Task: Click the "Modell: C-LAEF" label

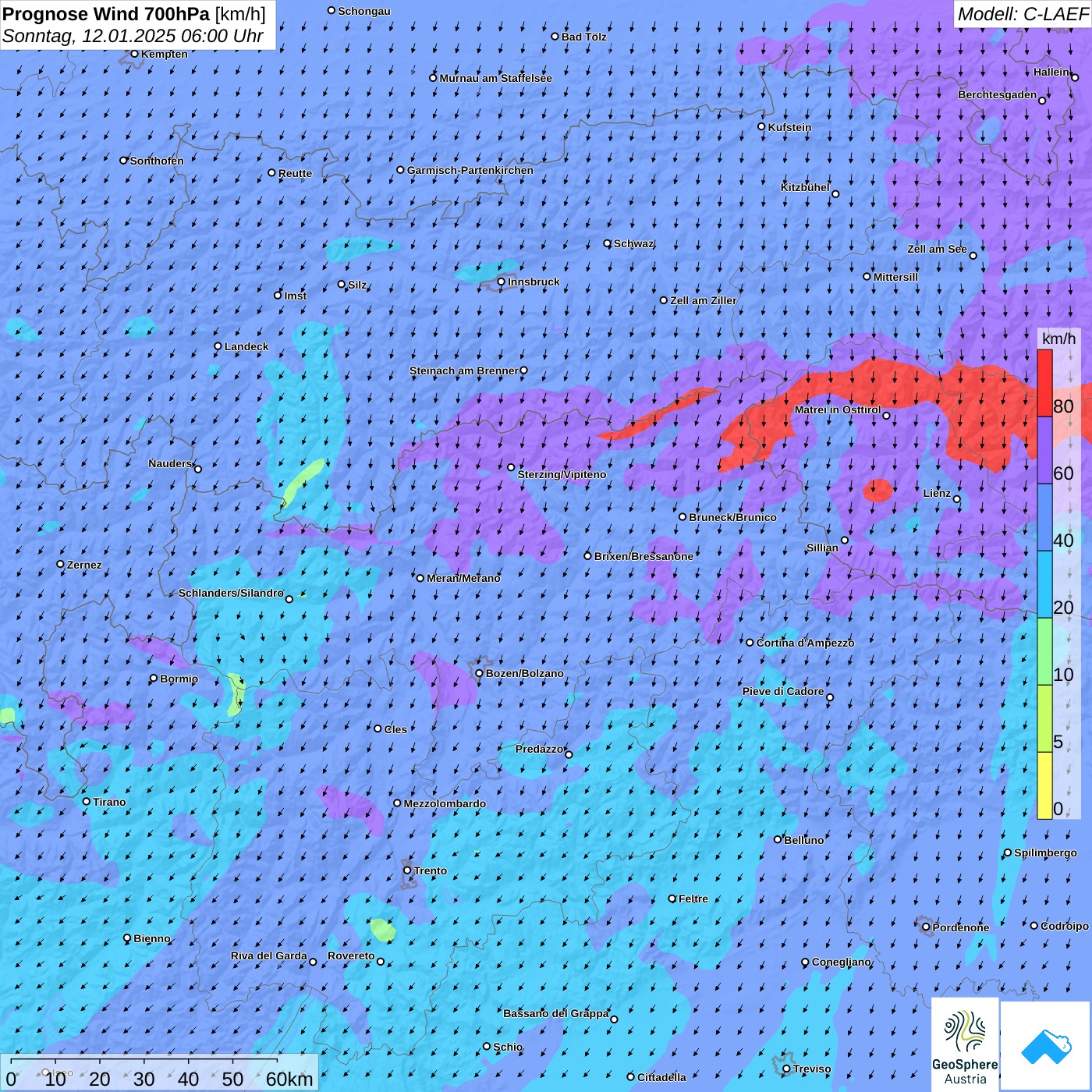Action: coord(1023,14)
